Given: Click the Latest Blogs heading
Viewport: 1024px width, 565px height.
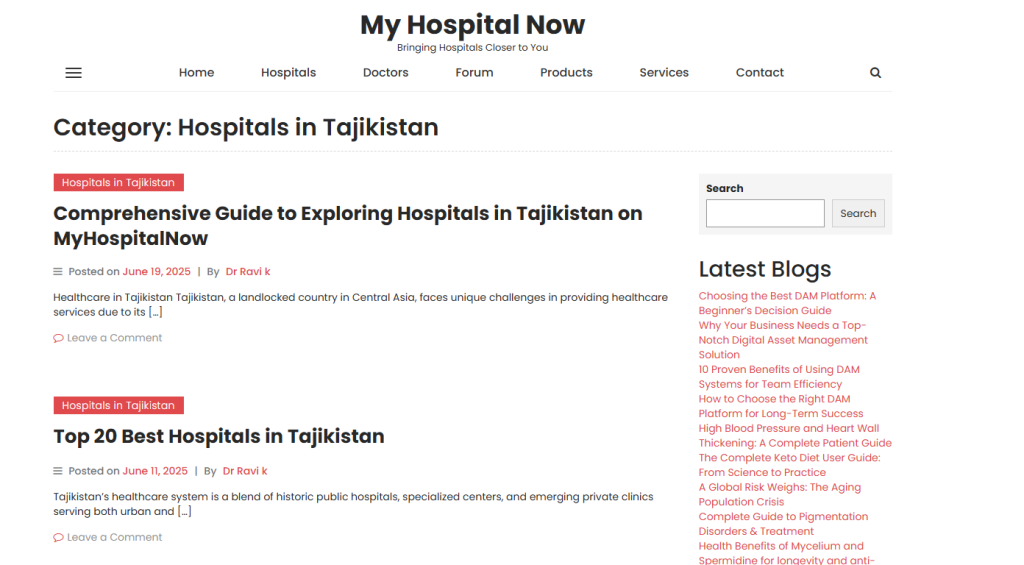Looking at the screenshot, I should click(765, 269).
